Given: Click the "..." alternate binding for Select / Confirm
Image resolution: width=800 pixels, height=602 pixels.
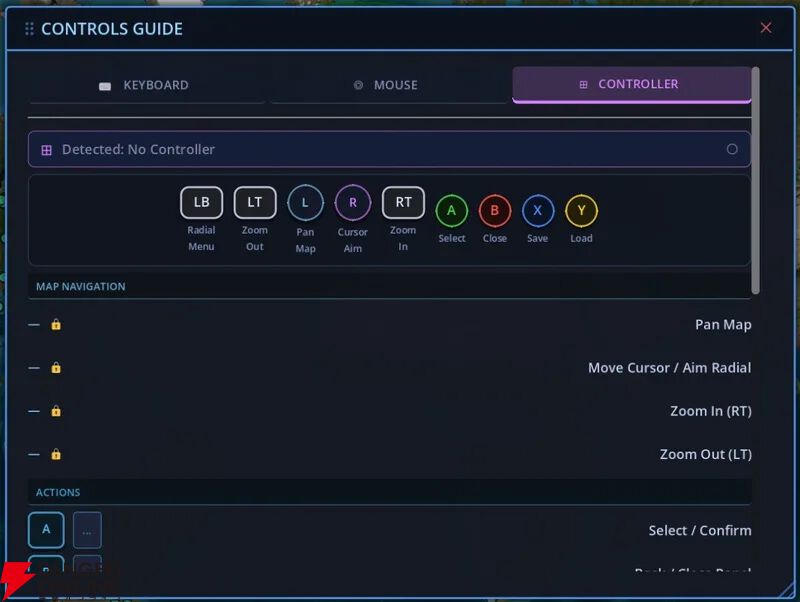Looking at the screenshot, I should coord(87,530).
